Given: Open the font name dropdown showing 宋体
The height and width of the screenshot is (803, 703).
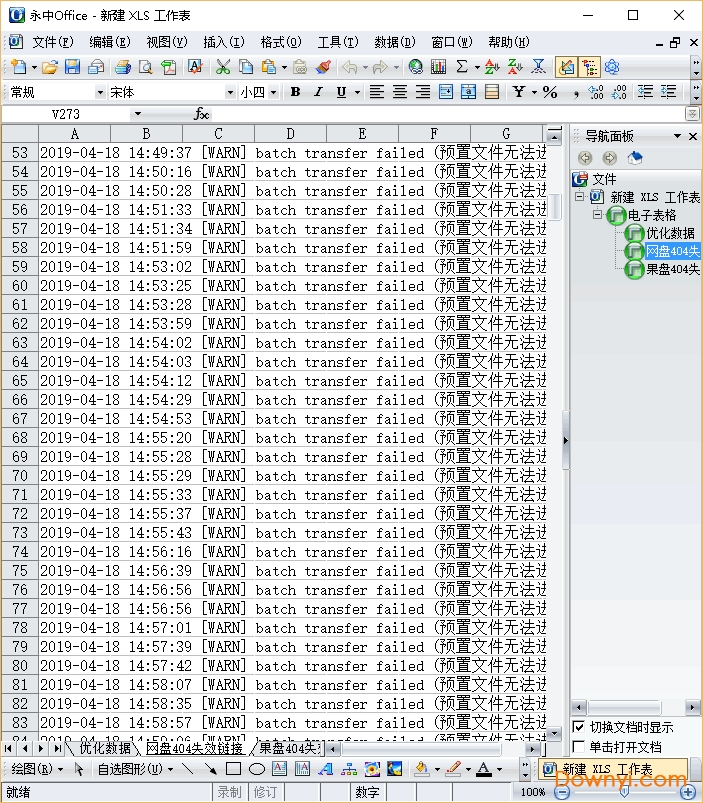Looking at the screenshot, I should point(169,92).
